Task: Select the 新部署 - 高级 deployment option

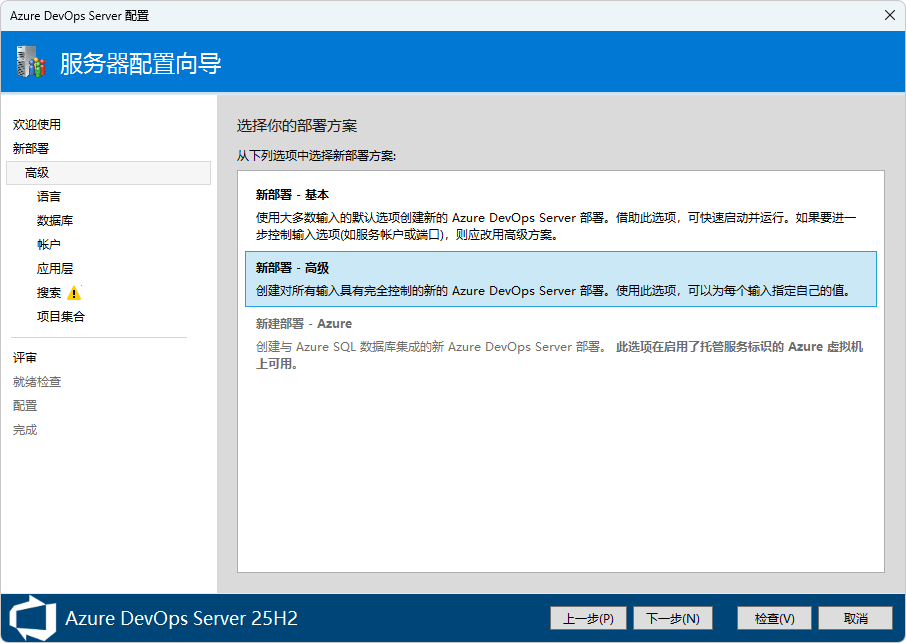Action: point(560,279)
